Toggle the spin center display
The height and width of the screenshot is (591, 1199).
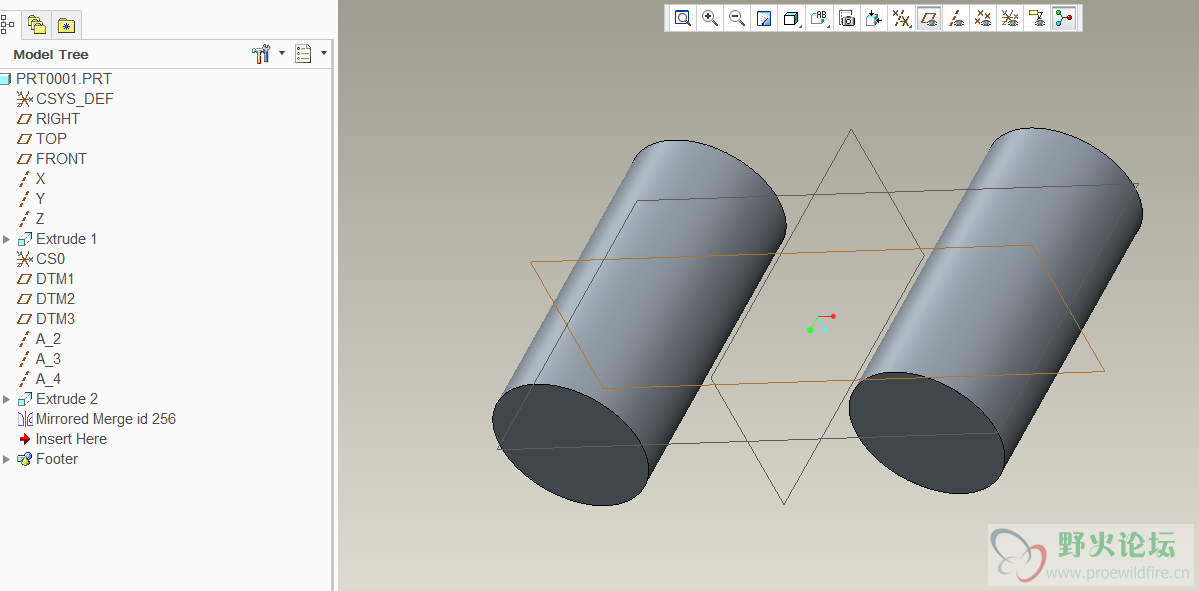click(x=1064, y=18)
